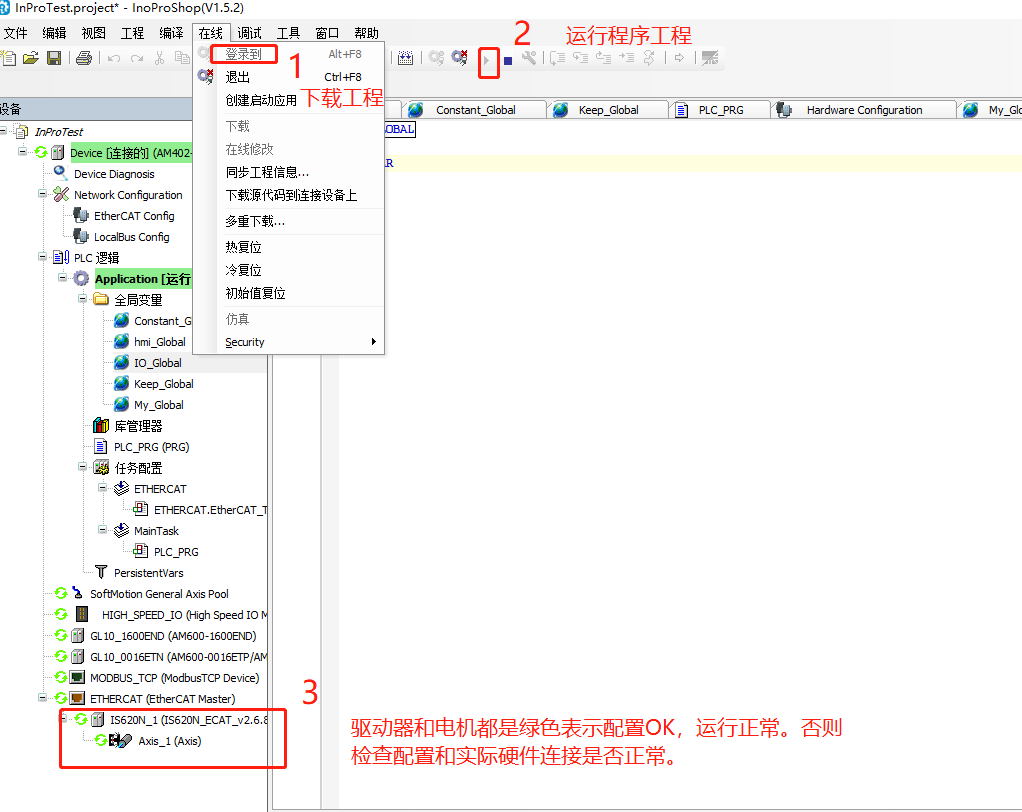This screenshot has height=812, width=1022.
Task: Click the Copy icon on the toolbar
Action: coord(182,57)
